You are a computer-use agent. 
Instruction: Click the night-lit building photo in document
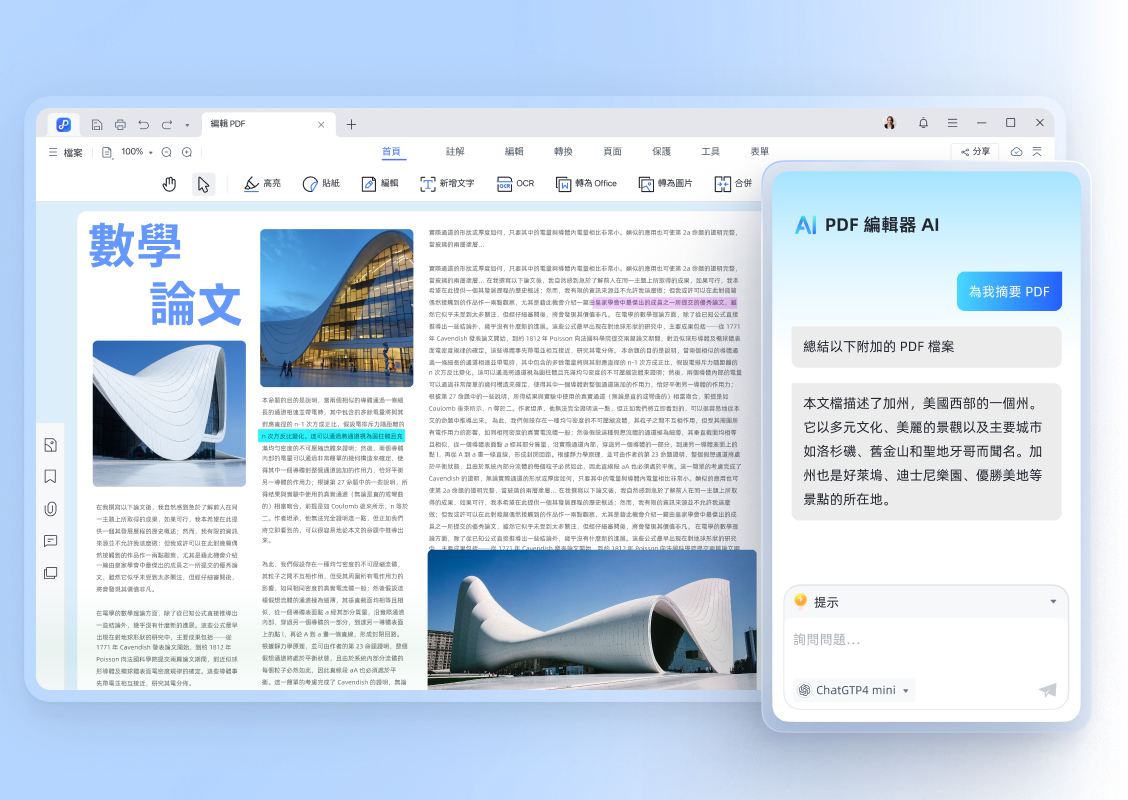[337, 308]
